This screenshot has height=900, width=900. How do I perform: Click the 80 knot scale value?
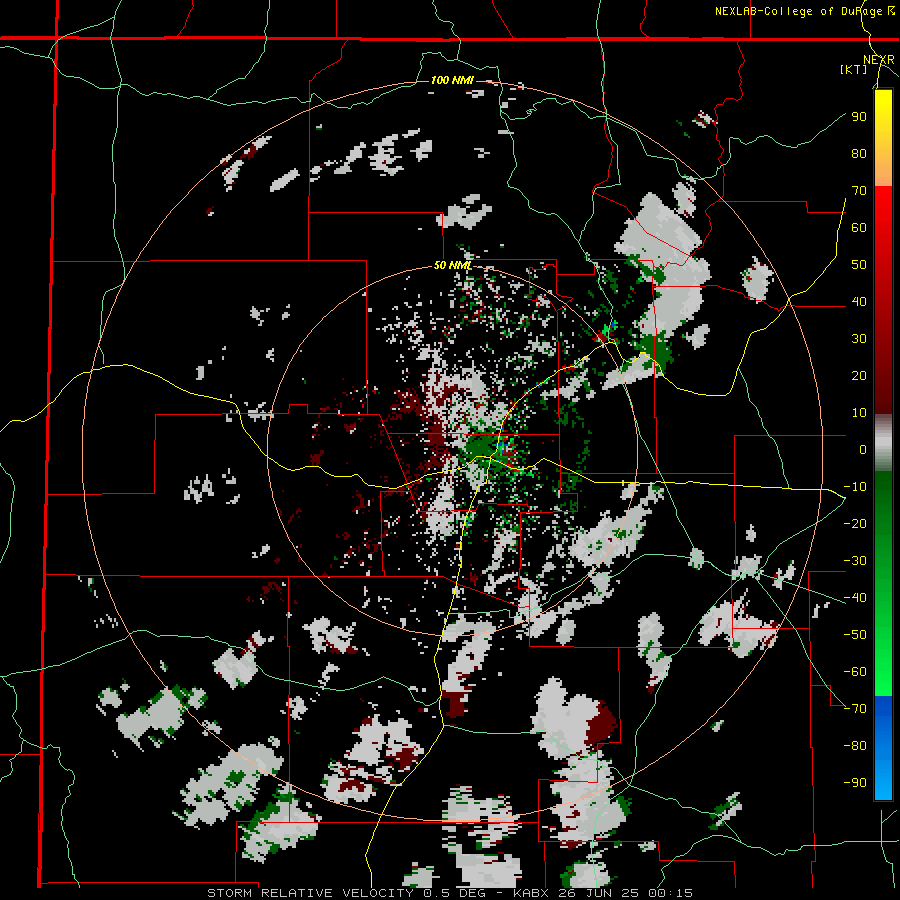(x=859, y=154)
